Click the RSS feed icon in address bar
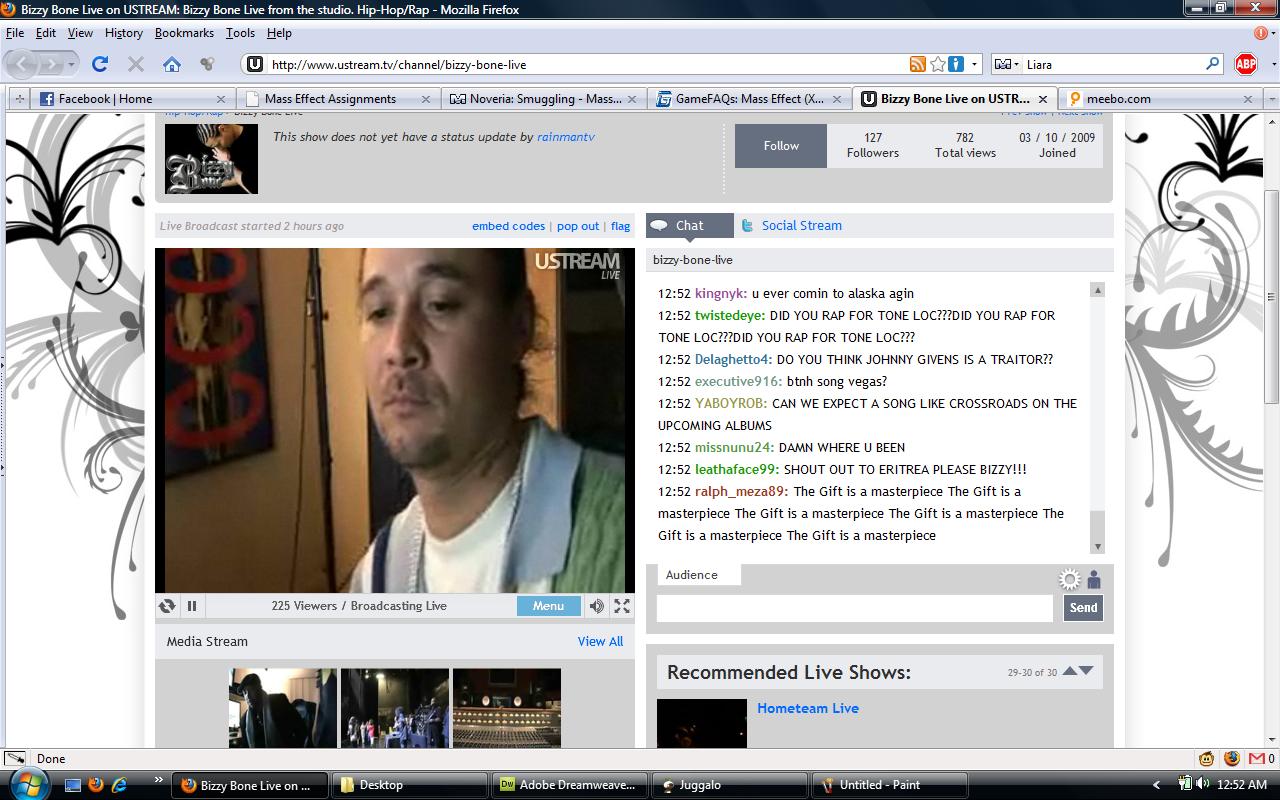The width and height of the screenshot is (1280, 800). [917, 64]
